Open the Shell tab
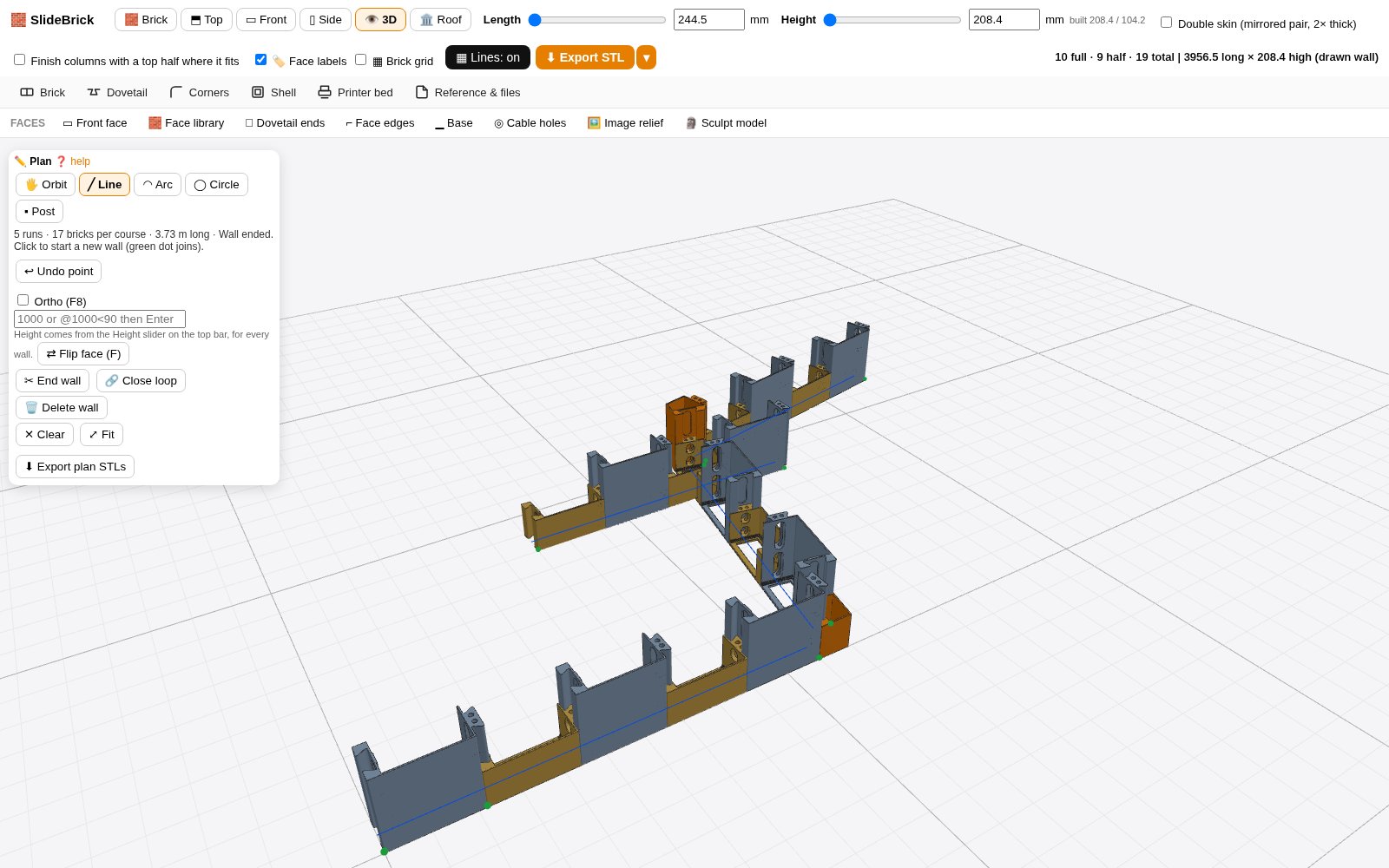This screenshot has height=868, width=1389. click(273, 92)
